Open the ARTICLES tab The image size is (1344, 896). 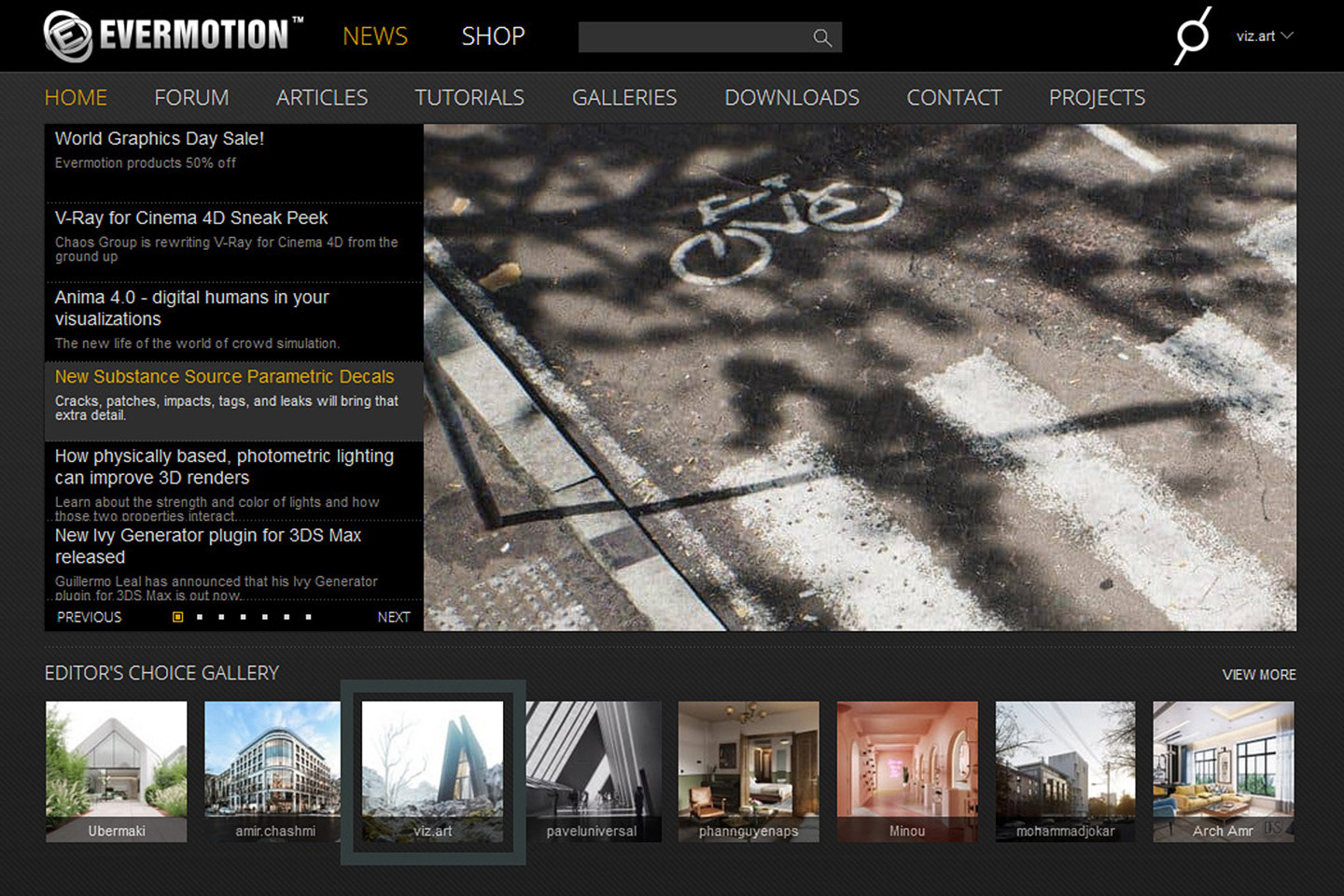pos(322,97)
